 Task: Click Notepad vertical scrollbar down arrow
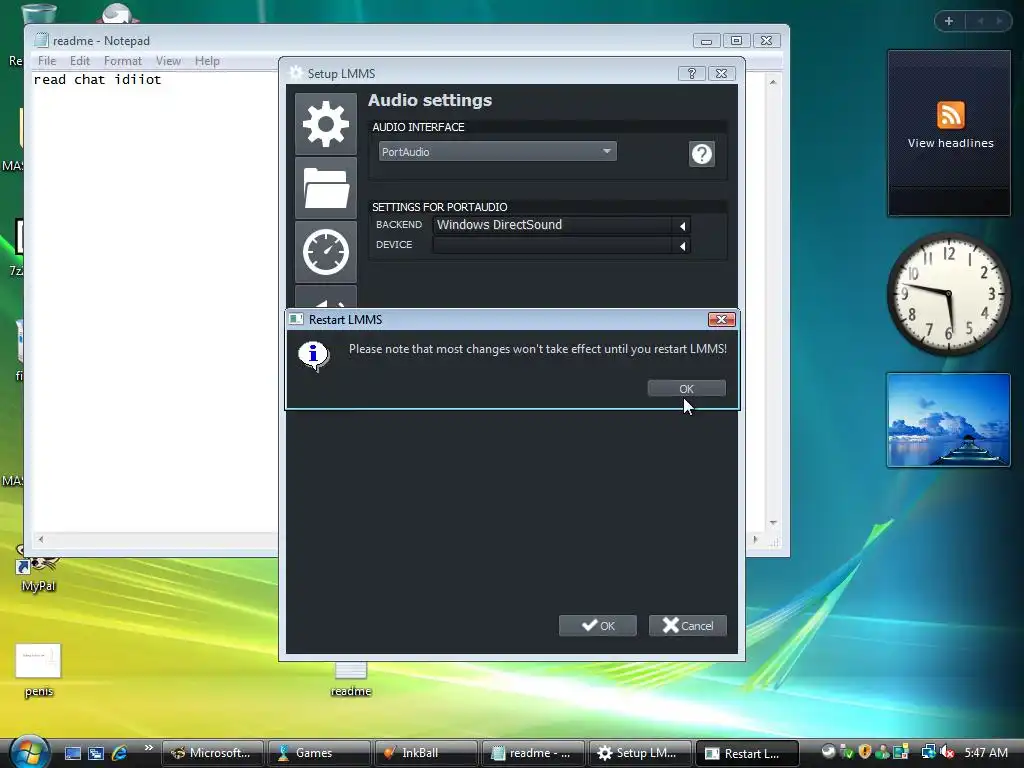pos(773,523)
